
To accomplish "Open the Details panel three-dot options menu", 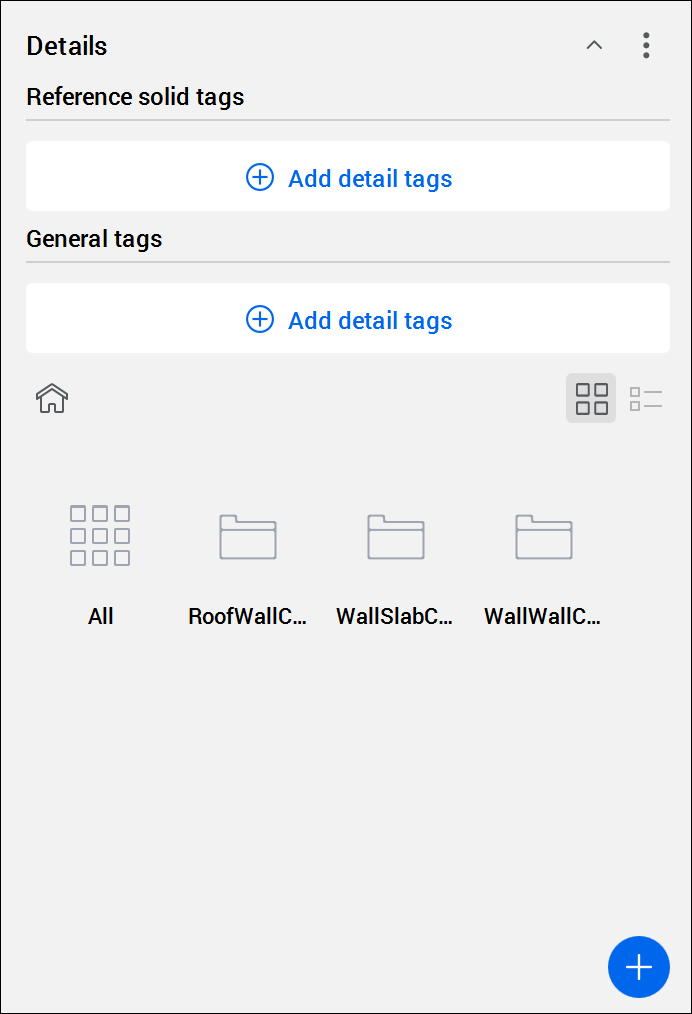I will pos(646,45).
